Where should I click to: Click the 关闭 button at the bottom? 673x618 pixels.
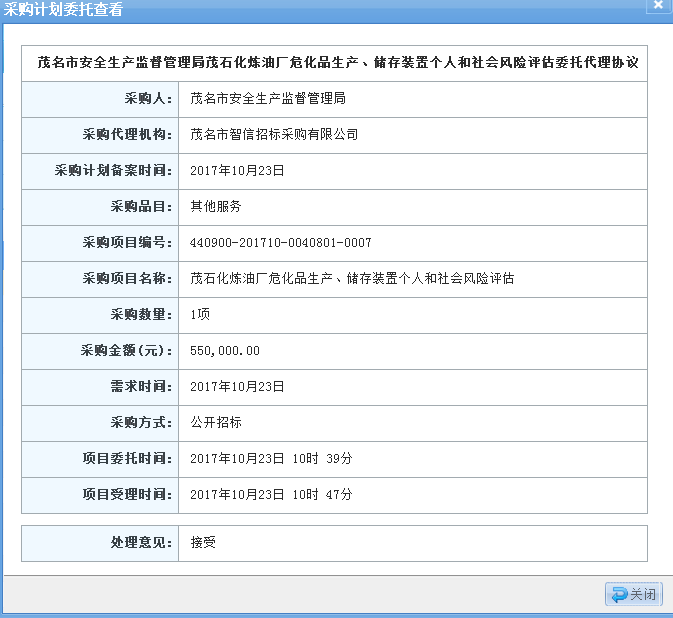(634, 594)
